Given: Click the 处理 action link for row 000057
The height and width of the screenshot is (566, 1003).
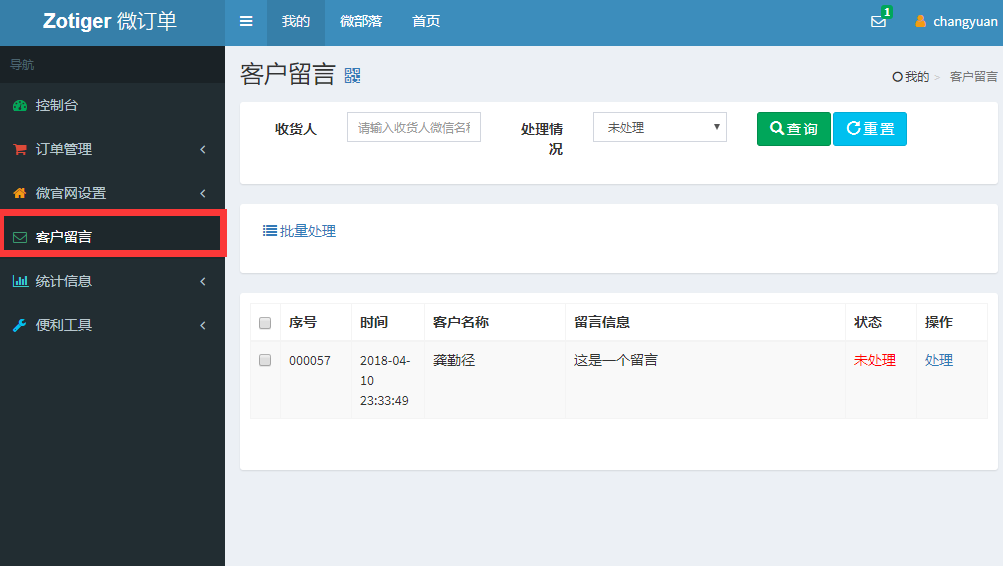Looking at the screenshot, I should tap(938, 360).
